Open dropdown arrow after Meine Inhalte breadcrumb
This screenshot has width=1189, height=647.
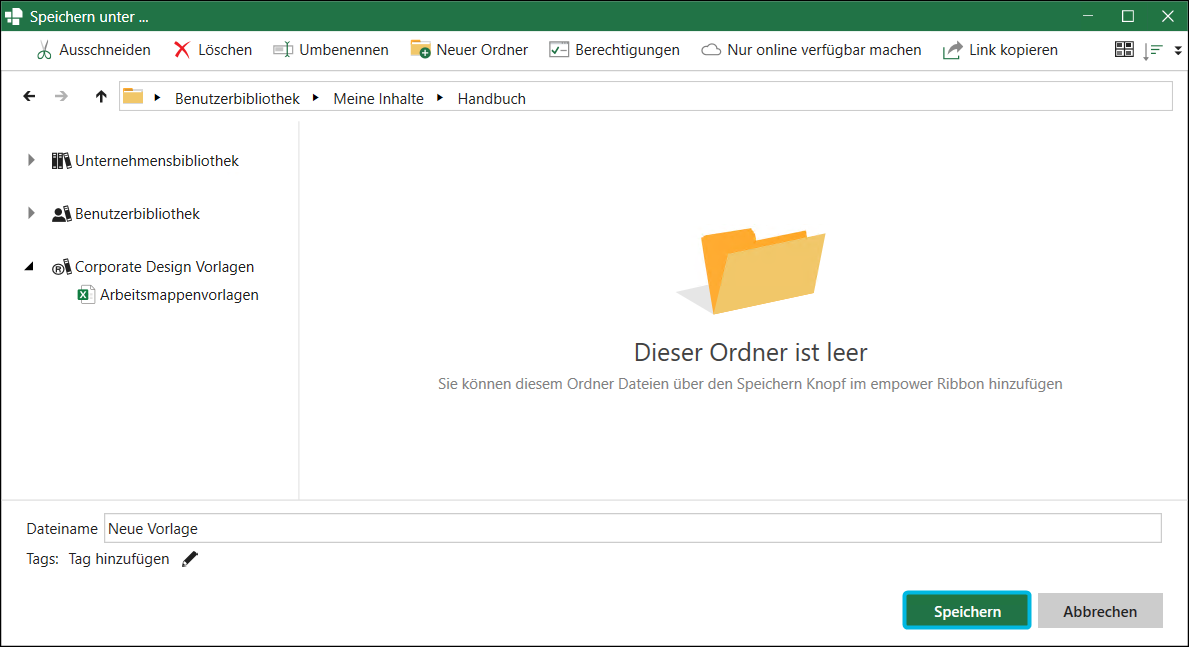point(440,98)
